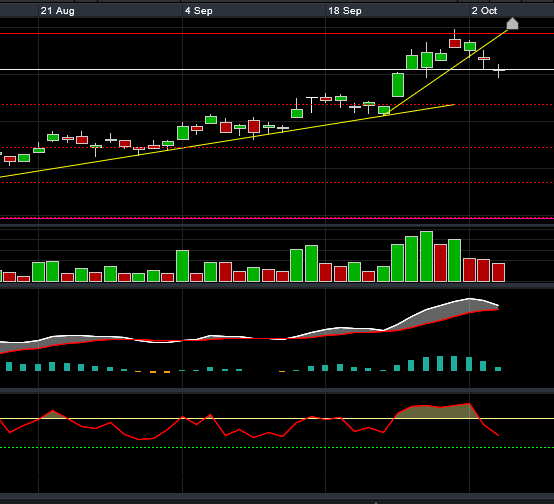Select the last red volume bar

point(499,272)
